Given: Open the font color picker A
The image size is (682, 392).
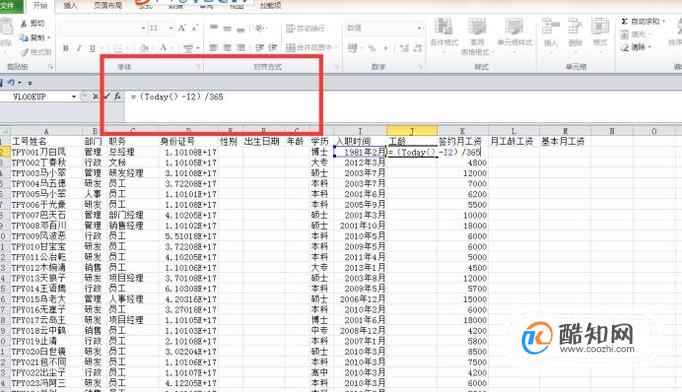Looking at the screenshot, I should (163, 47).
